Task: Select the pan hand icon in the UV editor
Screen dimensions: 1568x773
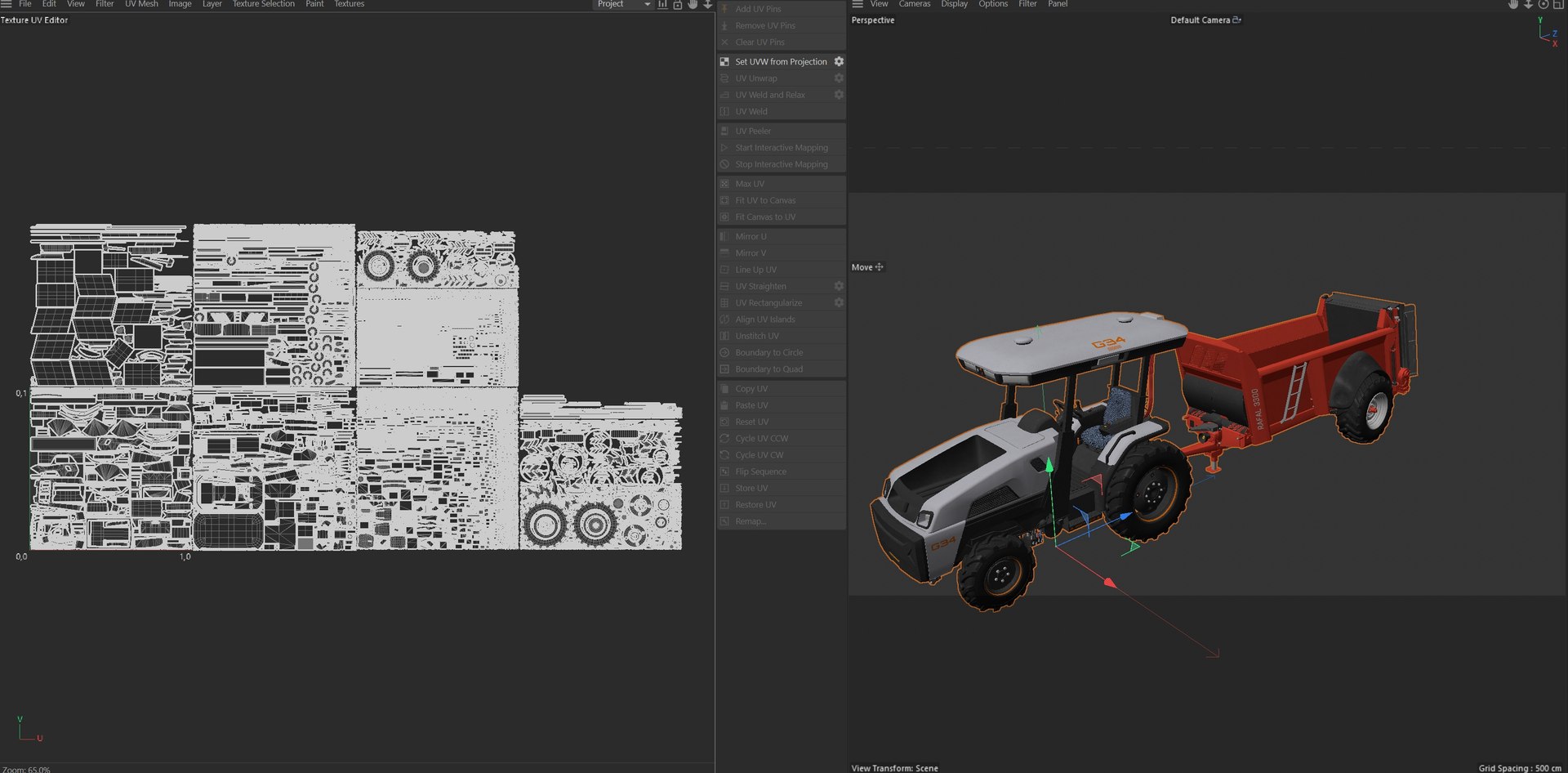Action: click(x=693, y=4)
